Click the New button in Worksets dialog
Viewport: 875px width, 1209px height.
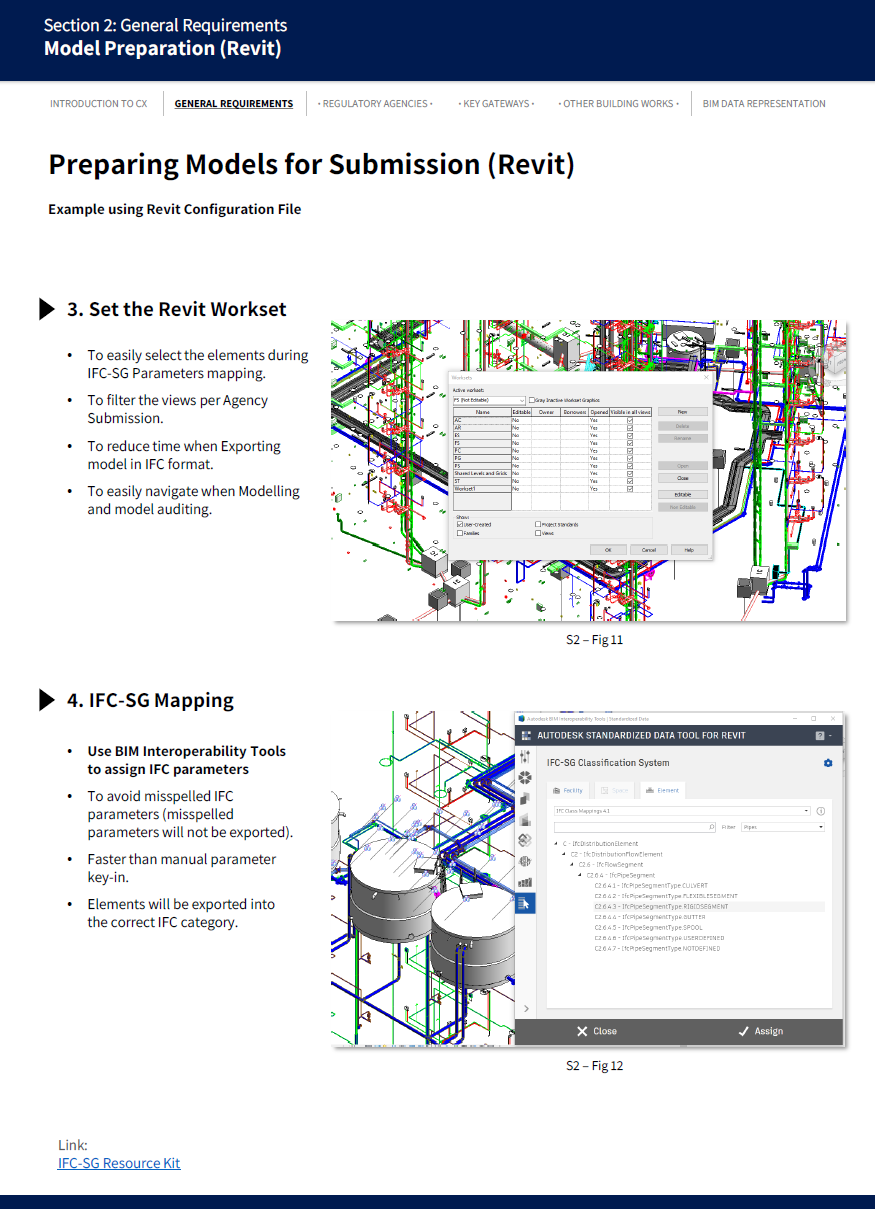pos(683,411)
